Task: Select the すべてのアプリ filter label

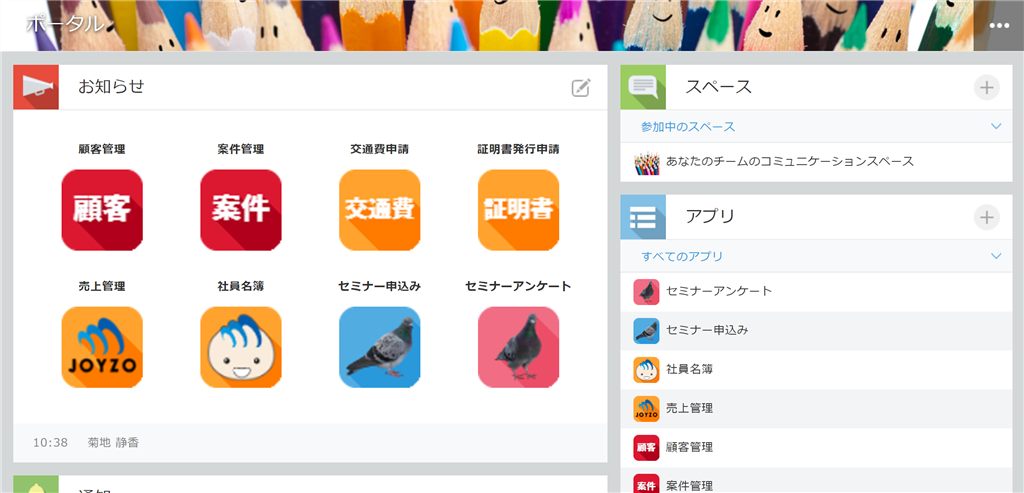Action: (x=682, y=257)
